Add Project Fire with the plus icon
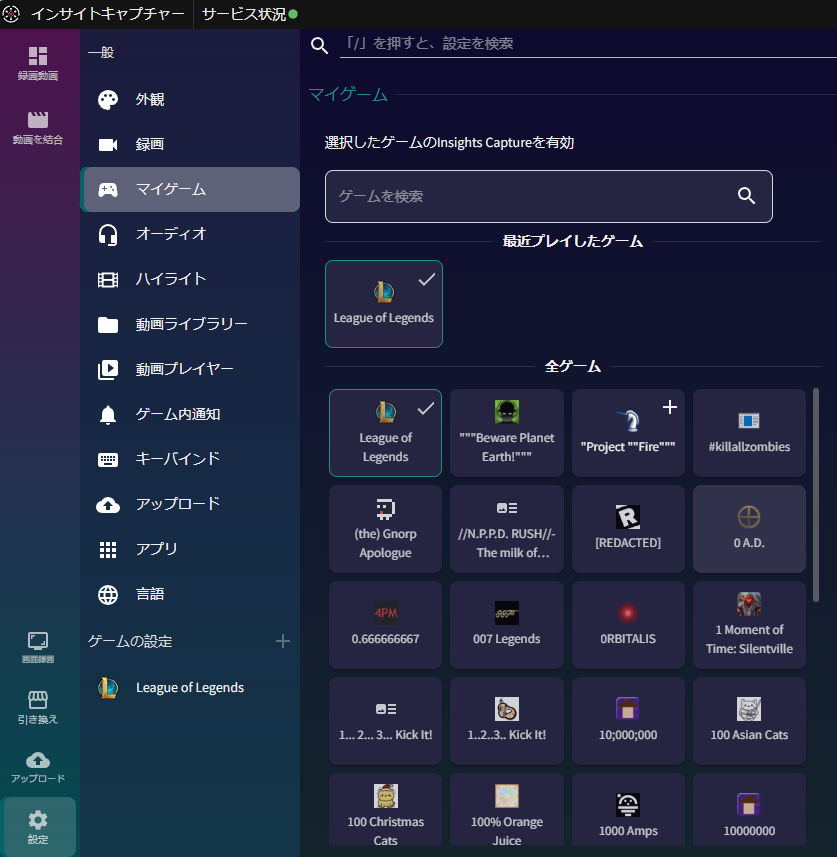This screenshot has height=857, width=837. (x=670, y=407)
